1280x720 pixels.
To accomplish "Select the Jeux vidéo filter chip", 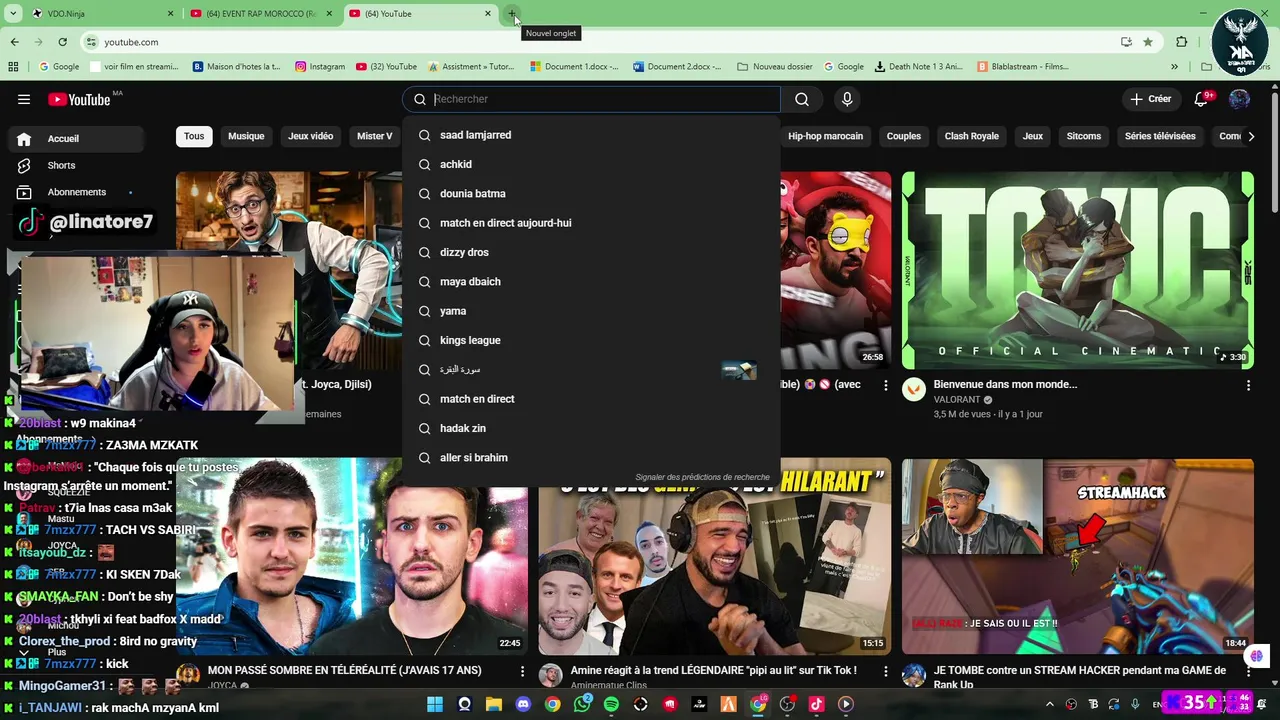I will tap(310, 136).
